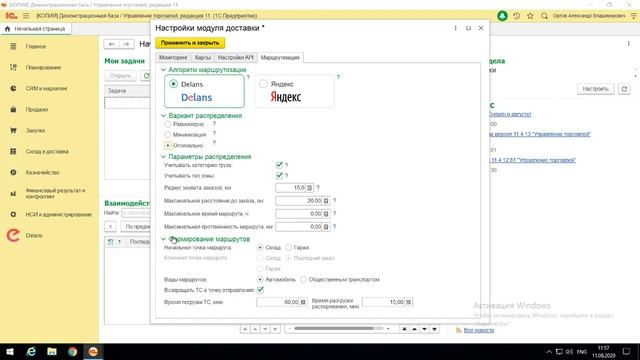Toggle Учитывать гео зоны checkbox

(279, 176)
